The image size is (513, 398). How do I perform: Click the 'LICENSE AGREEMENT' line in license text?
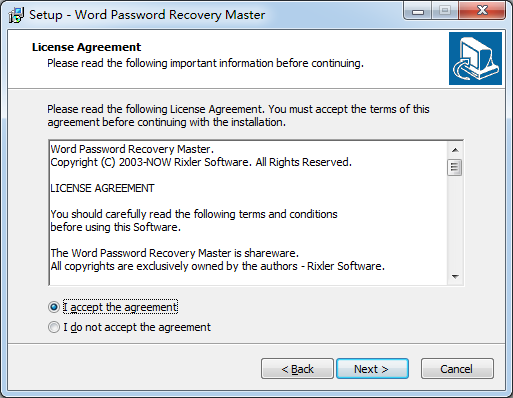click(102, 188)
